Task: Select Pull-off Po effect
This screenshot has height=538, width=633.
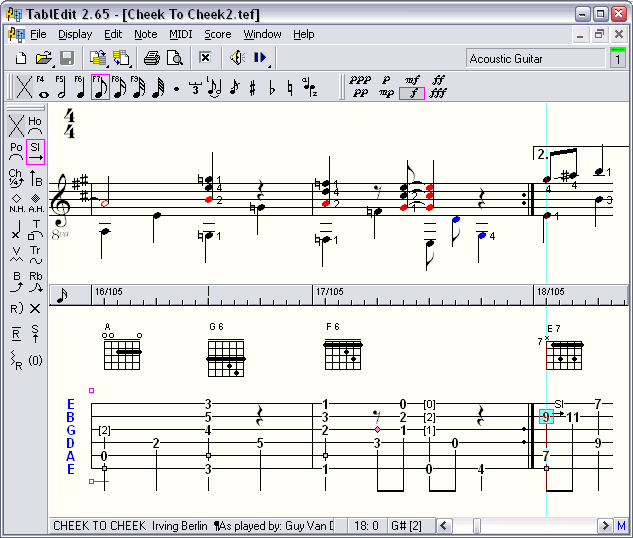Action: coord(16,152)
